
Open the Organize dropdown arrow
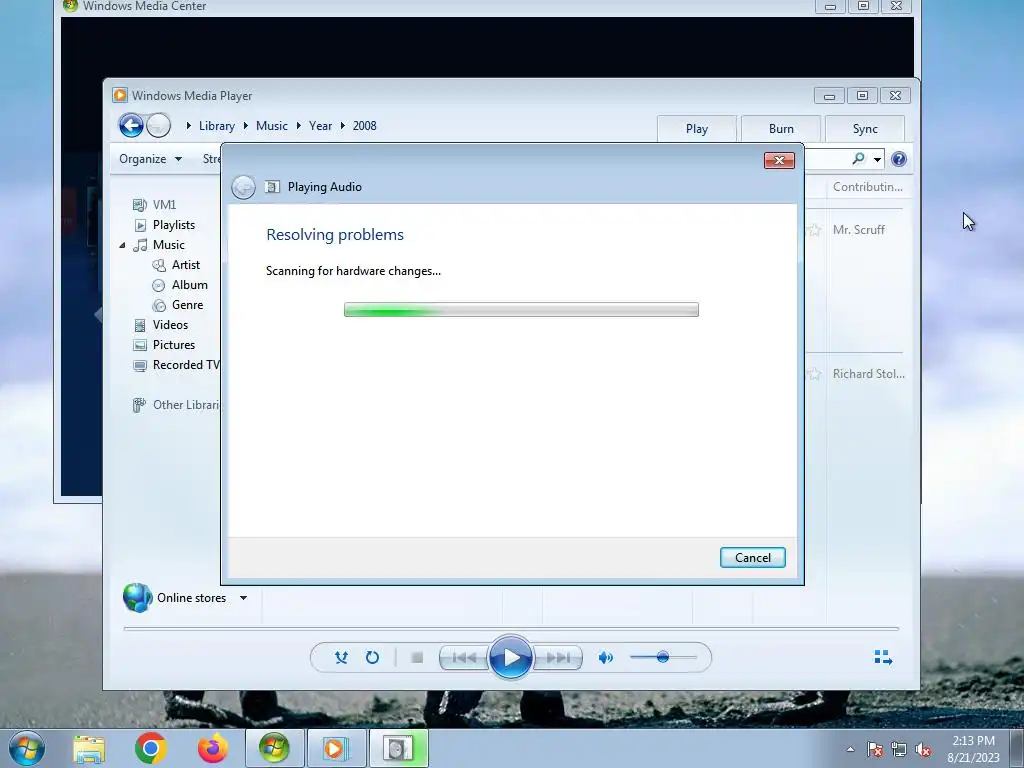[178, 159]
